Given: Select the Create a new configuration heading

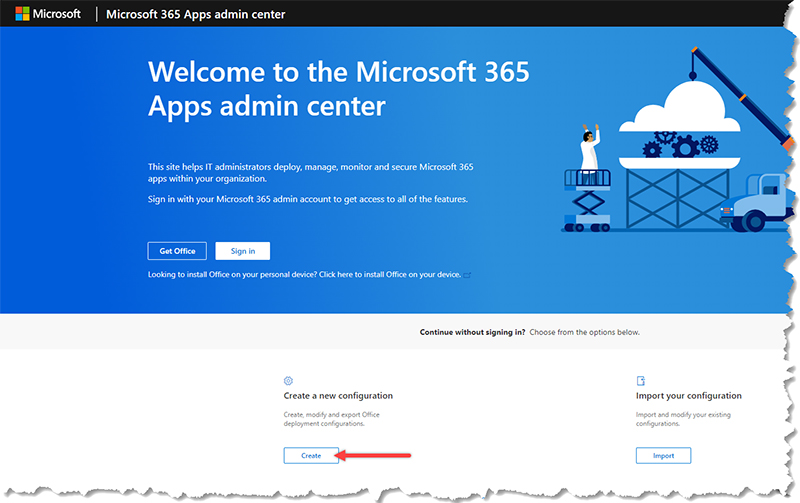Looking at the screenshot, I should 338,396.
